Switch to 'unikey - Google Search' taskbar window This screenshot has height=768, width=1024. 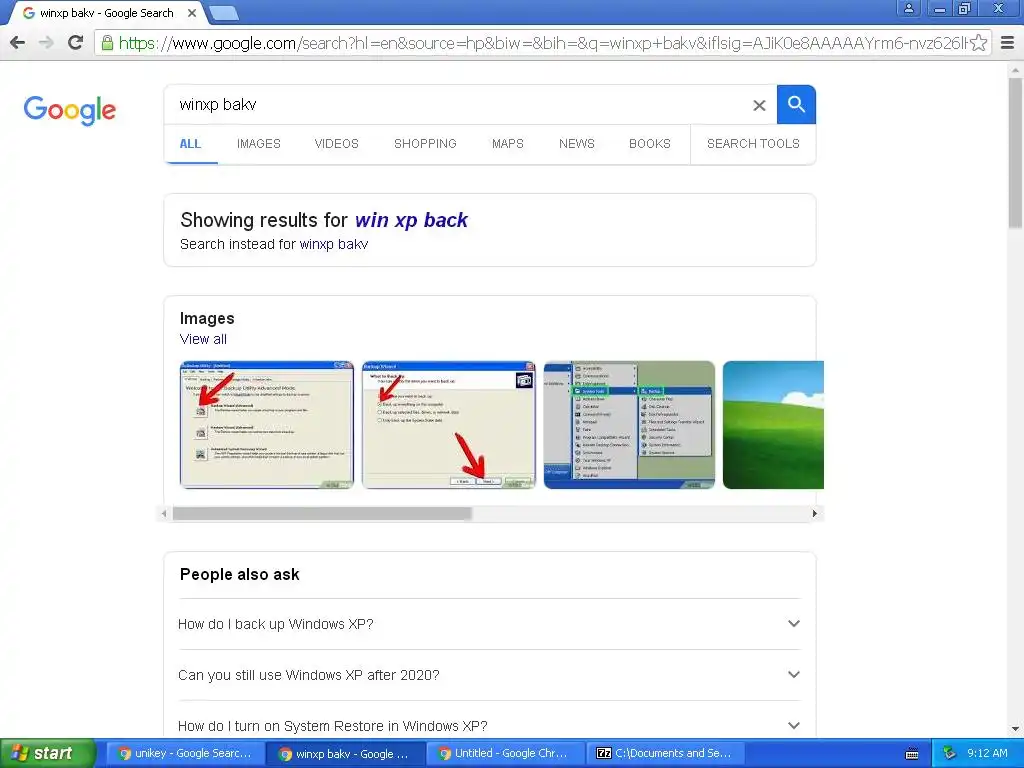point(185,753)
